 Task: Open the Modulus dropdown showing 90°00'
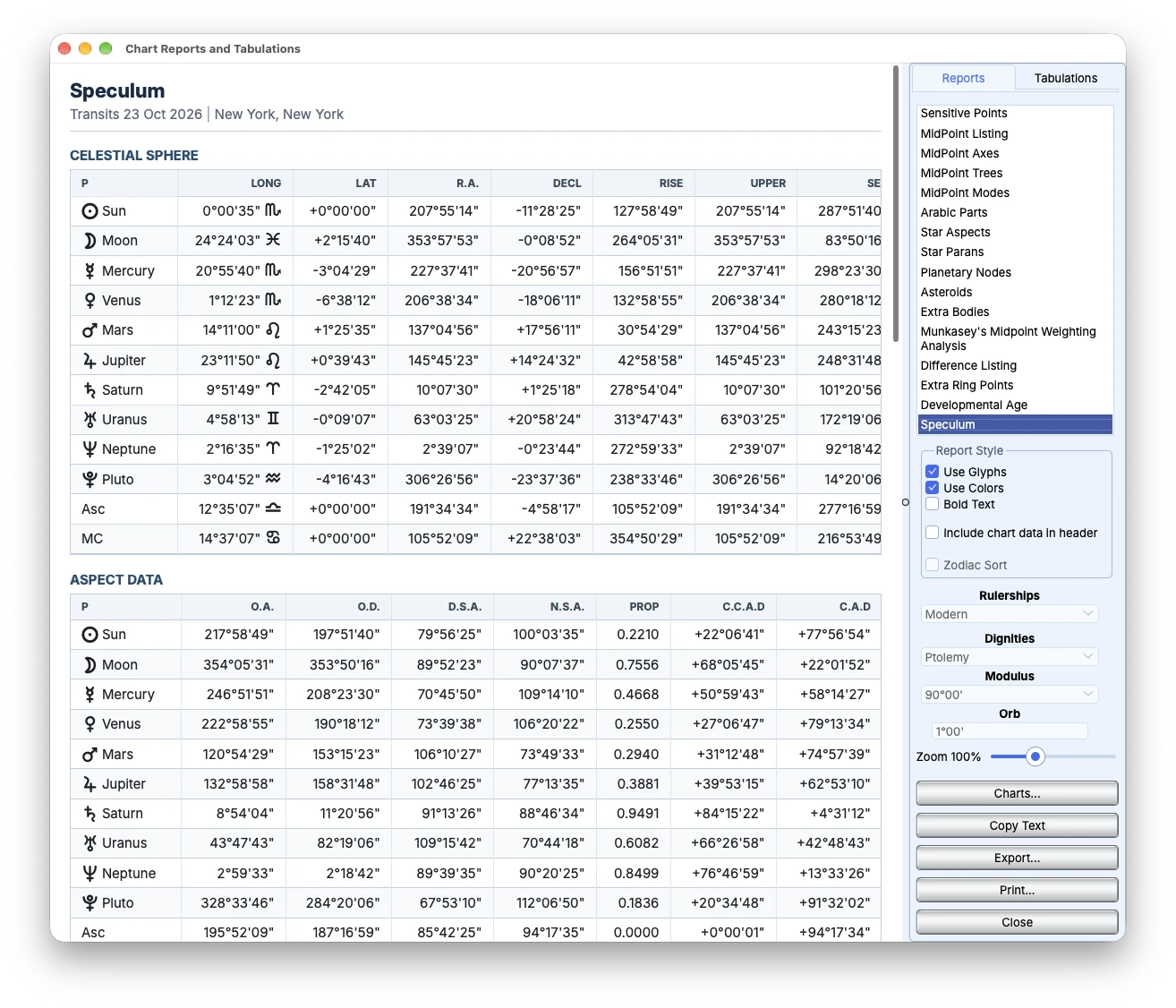1010,695
